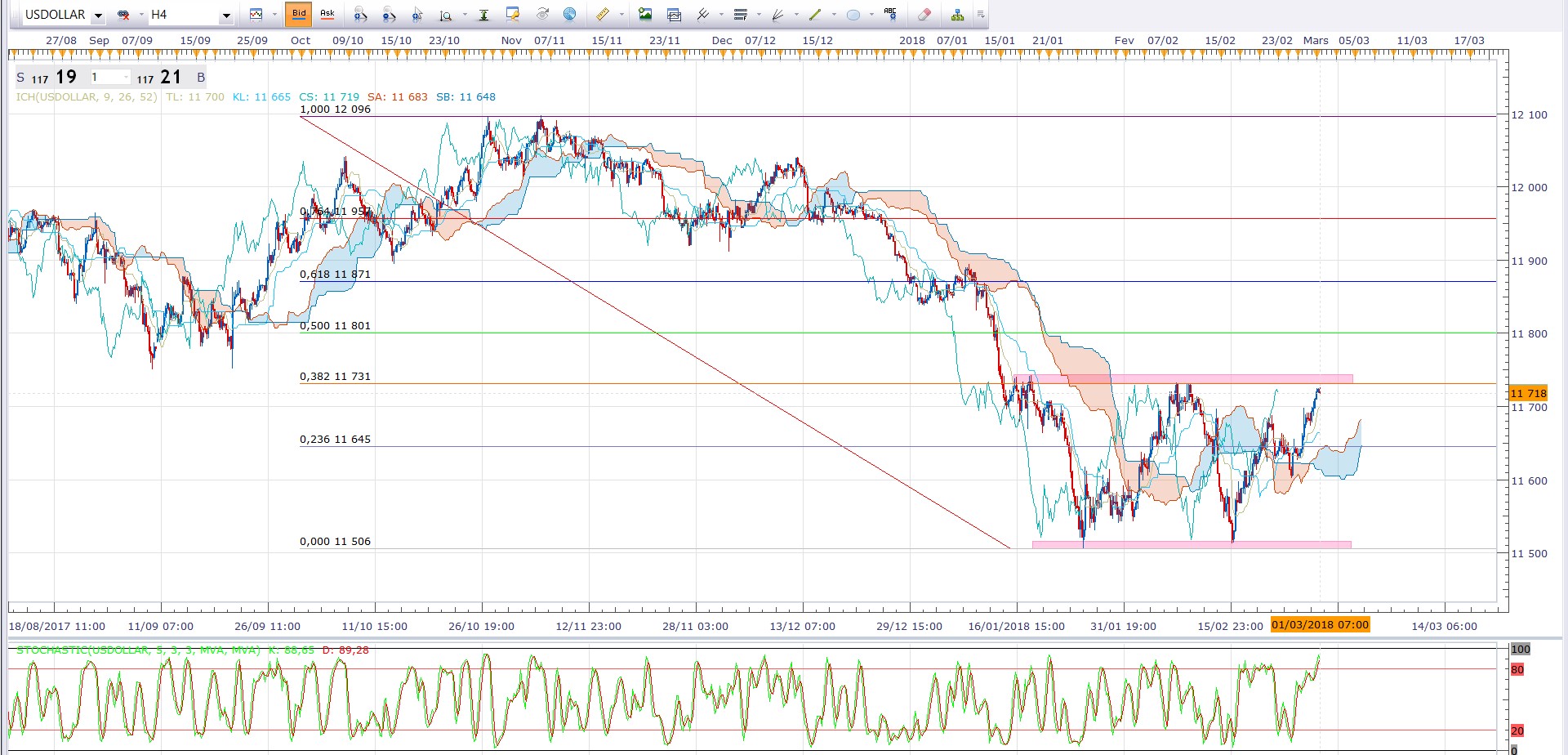Click the ABC add text label tool
1568x755 pixels.
(x=890, y=15)
